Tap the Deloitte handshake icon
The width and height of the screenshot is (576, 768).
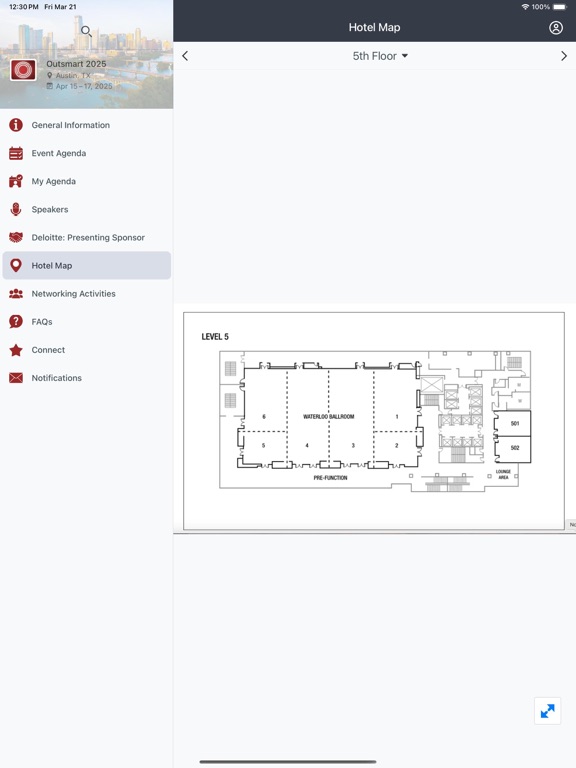16,238
